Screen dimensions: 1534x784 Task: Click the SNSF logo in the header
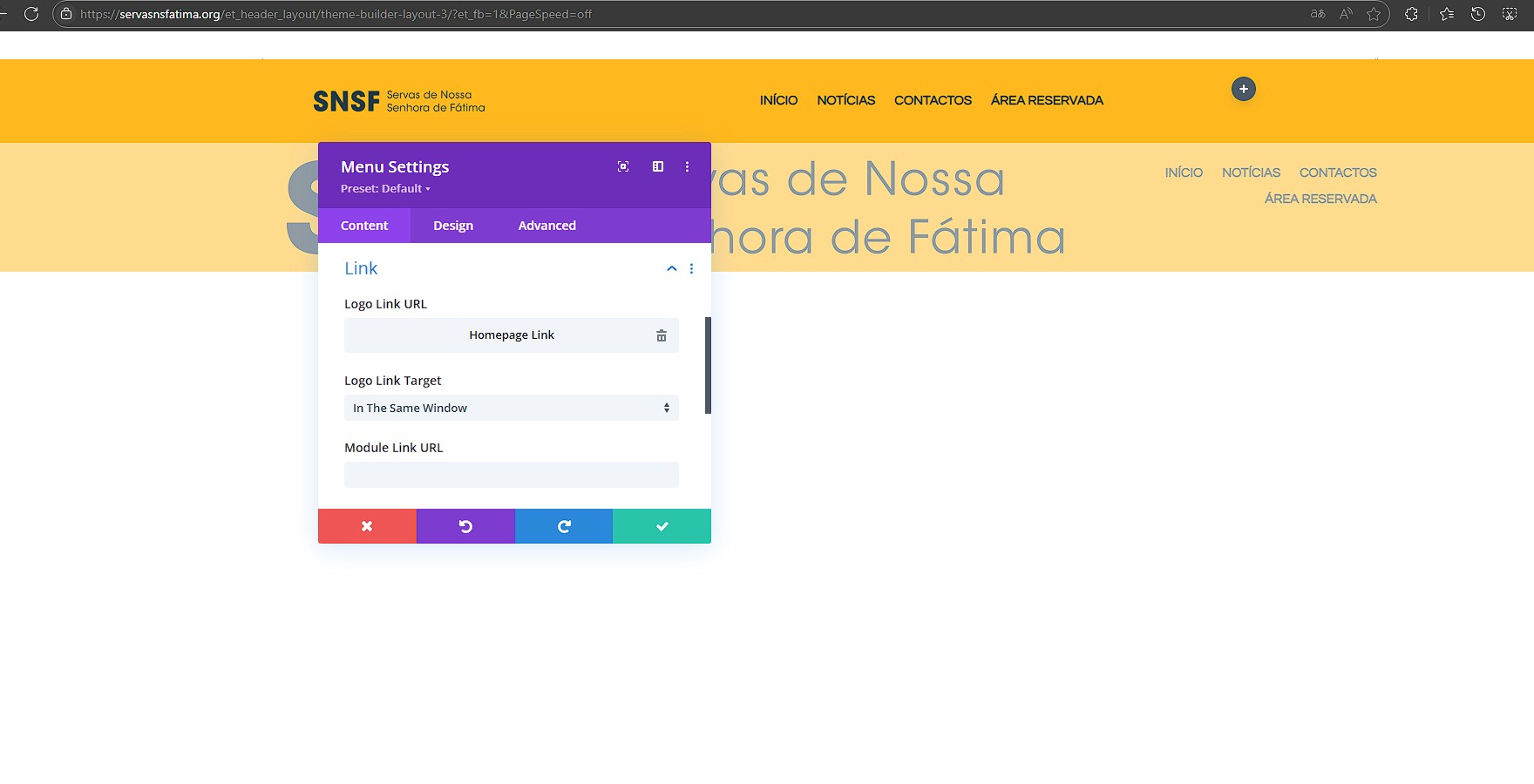click(x=399, y=101)
